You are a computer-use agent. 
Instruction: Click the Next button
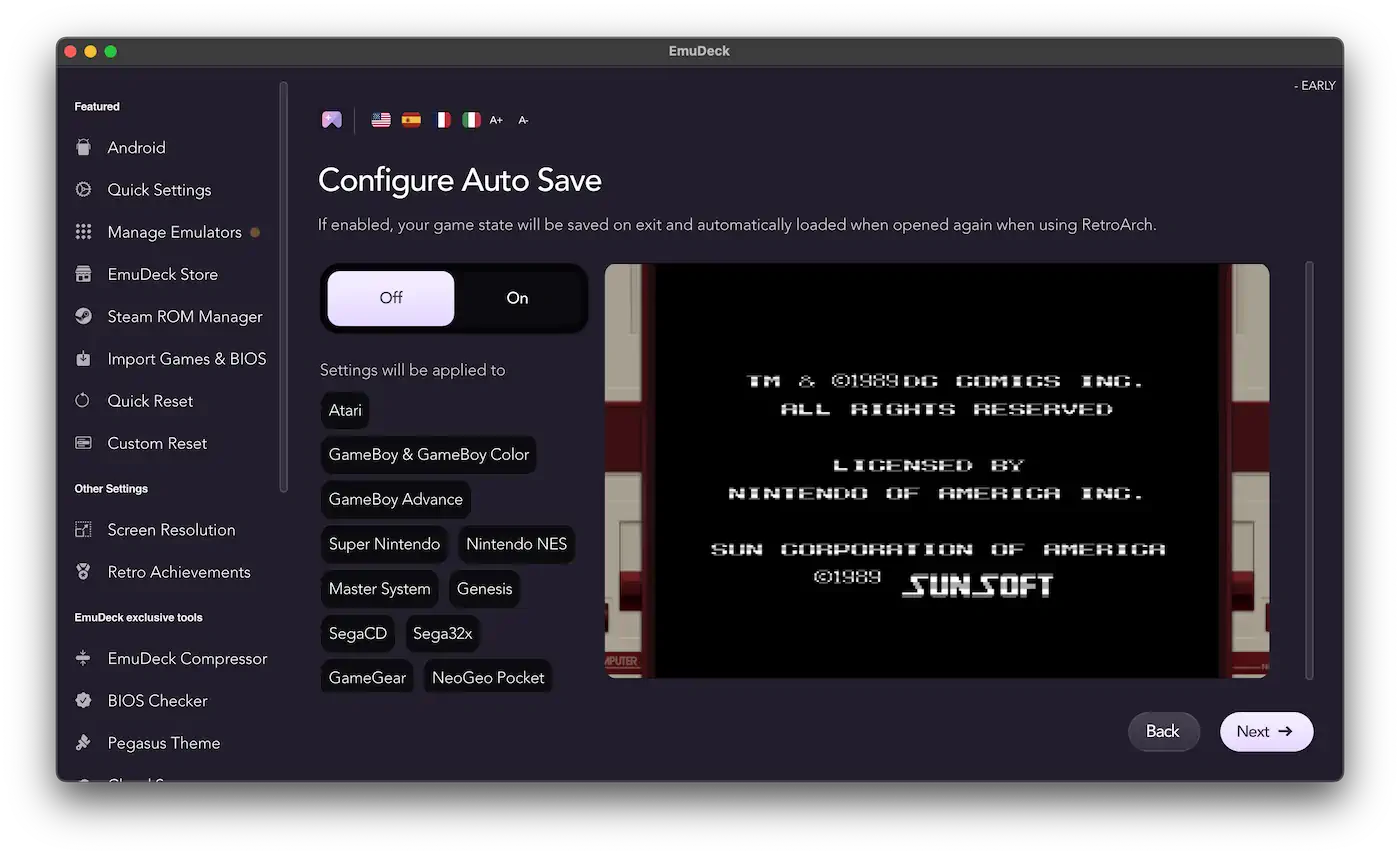1266,731
